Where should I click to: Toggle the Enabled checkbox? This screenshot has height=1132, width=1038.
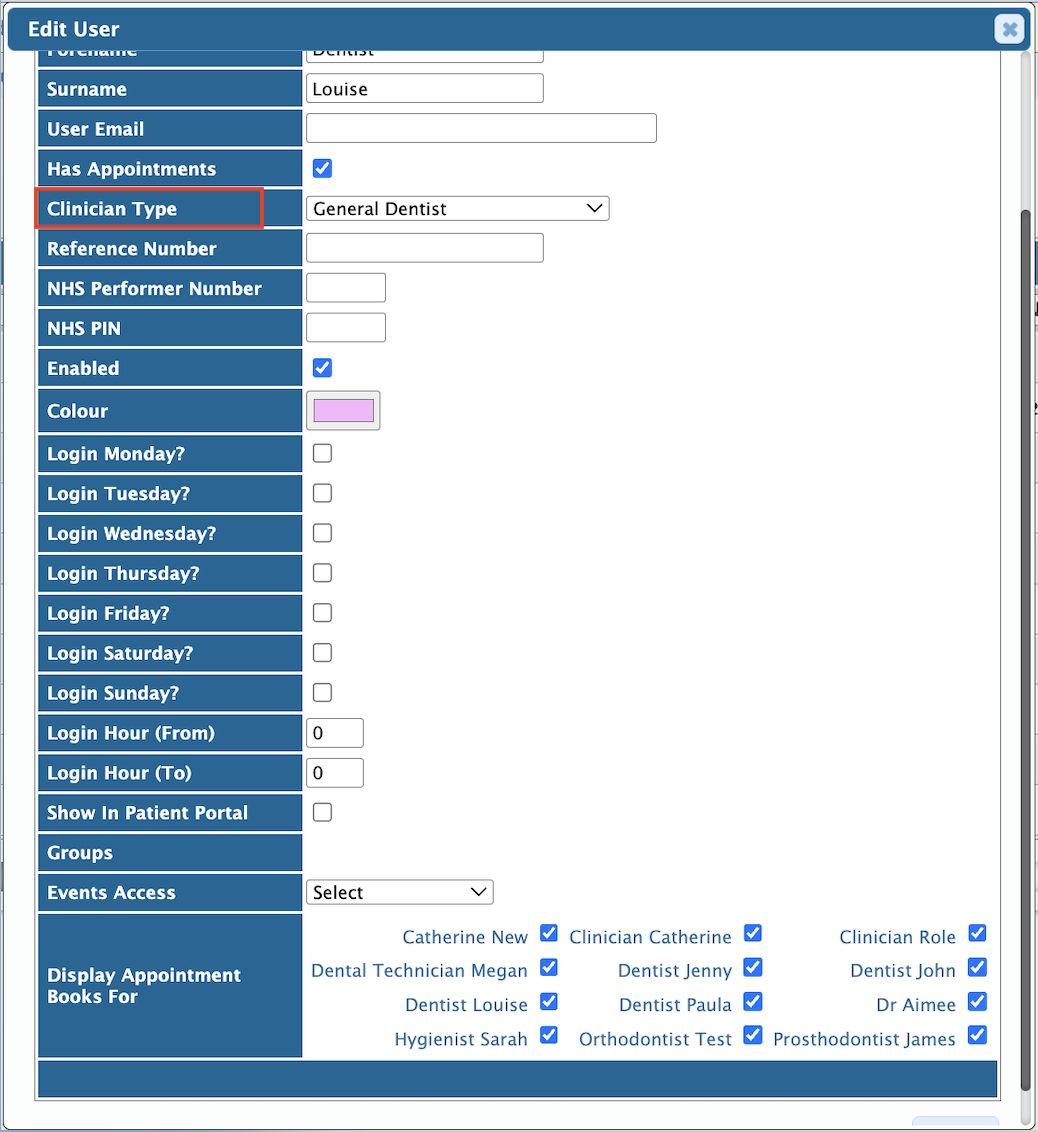[x=322, y=367]
